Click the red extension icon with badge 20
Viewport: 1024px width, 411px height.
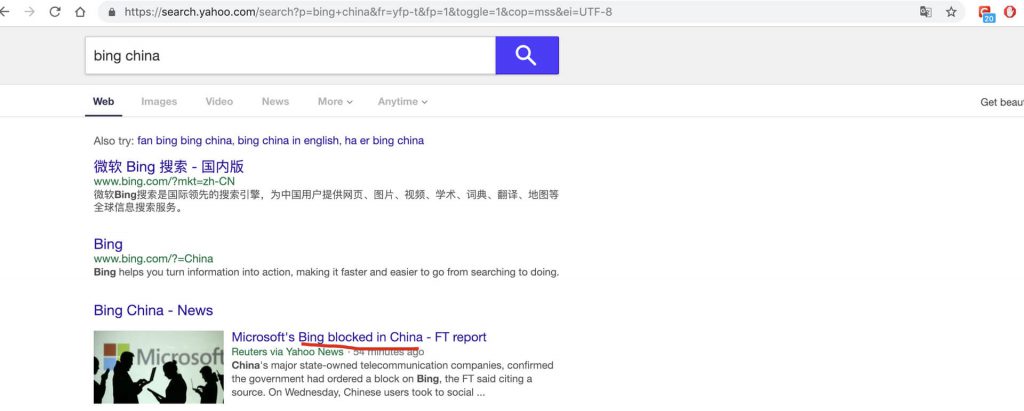(985, 13)
